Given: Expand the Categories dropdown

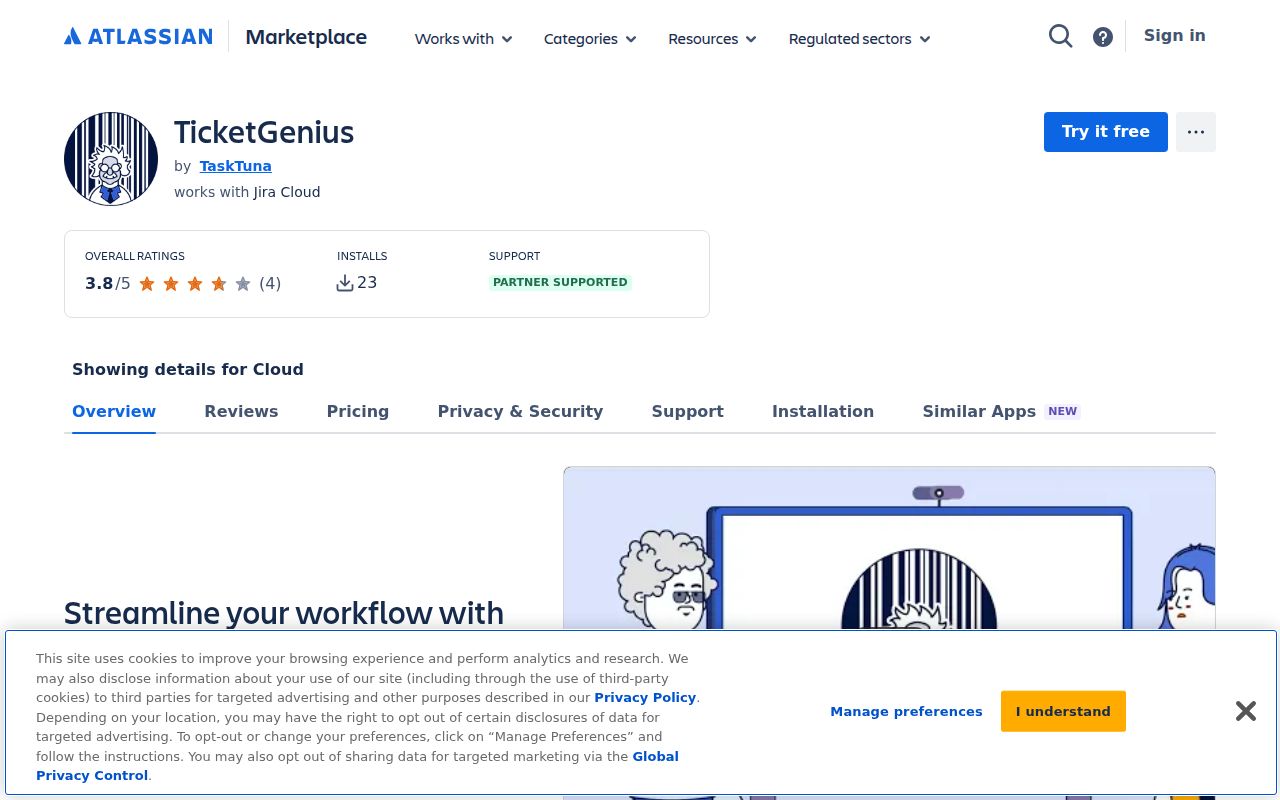Looking at the screenshot, I should point(590,39).
